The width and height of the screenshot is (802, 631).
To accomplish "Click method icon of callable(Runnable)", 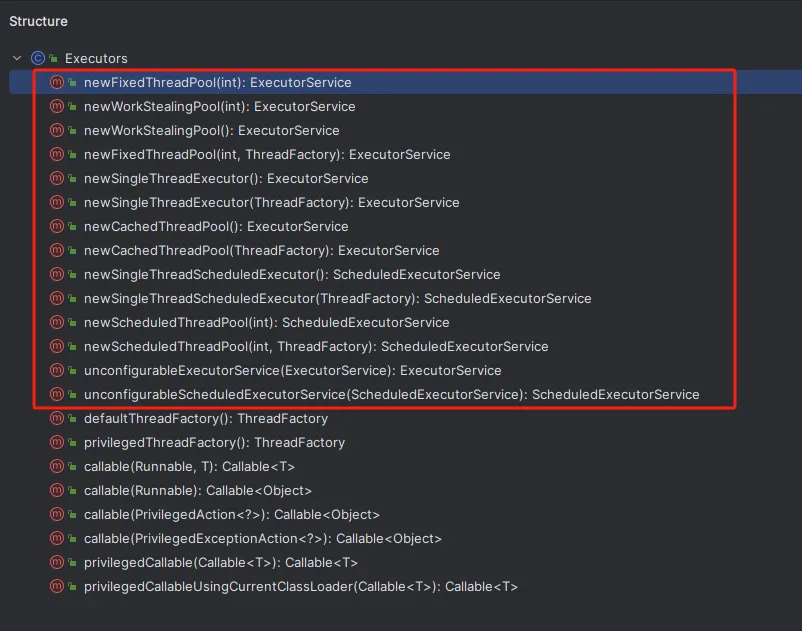I will tap(57, 491).
